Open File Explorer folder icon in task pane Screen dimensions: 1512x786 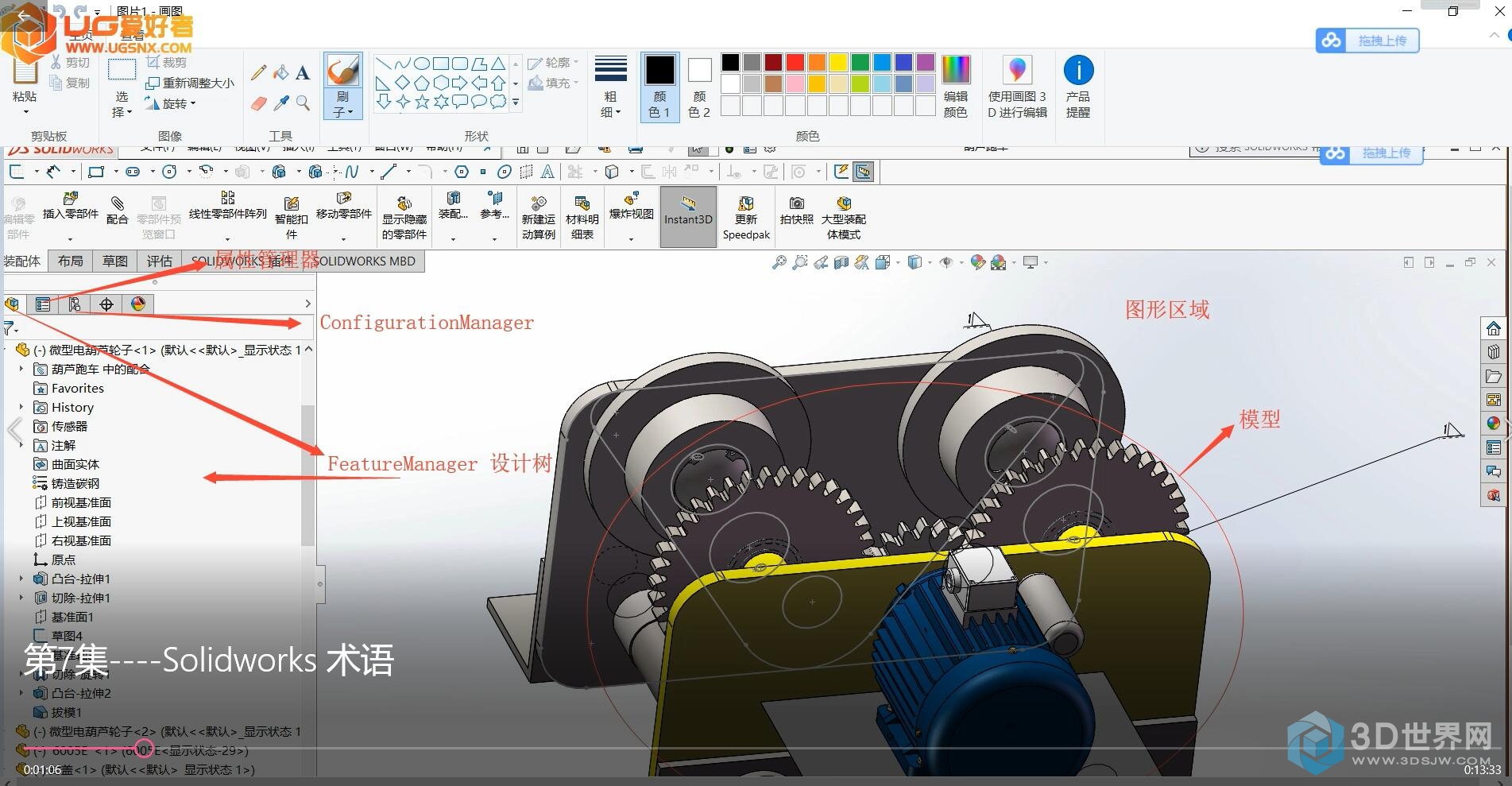(x=1494, y=376)
